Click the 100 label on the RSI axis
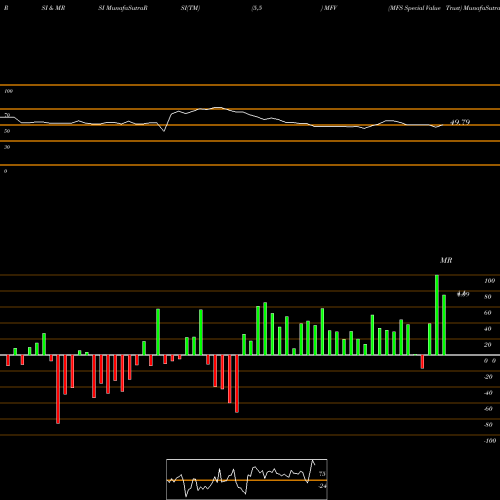The image size is (500, 500). [8, 91]
